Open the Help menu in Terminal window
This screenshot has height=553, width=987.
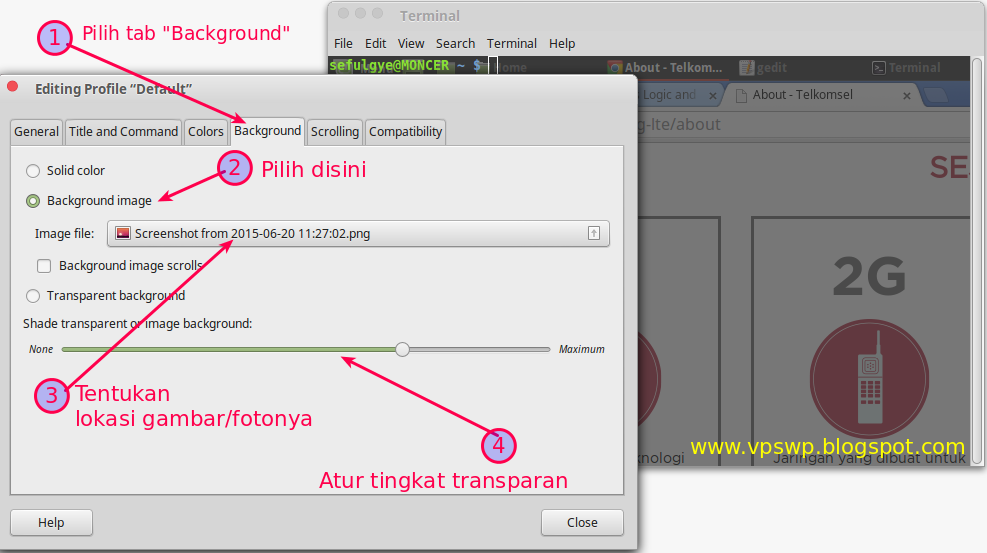pyautogui.click(x=561, y=43)
